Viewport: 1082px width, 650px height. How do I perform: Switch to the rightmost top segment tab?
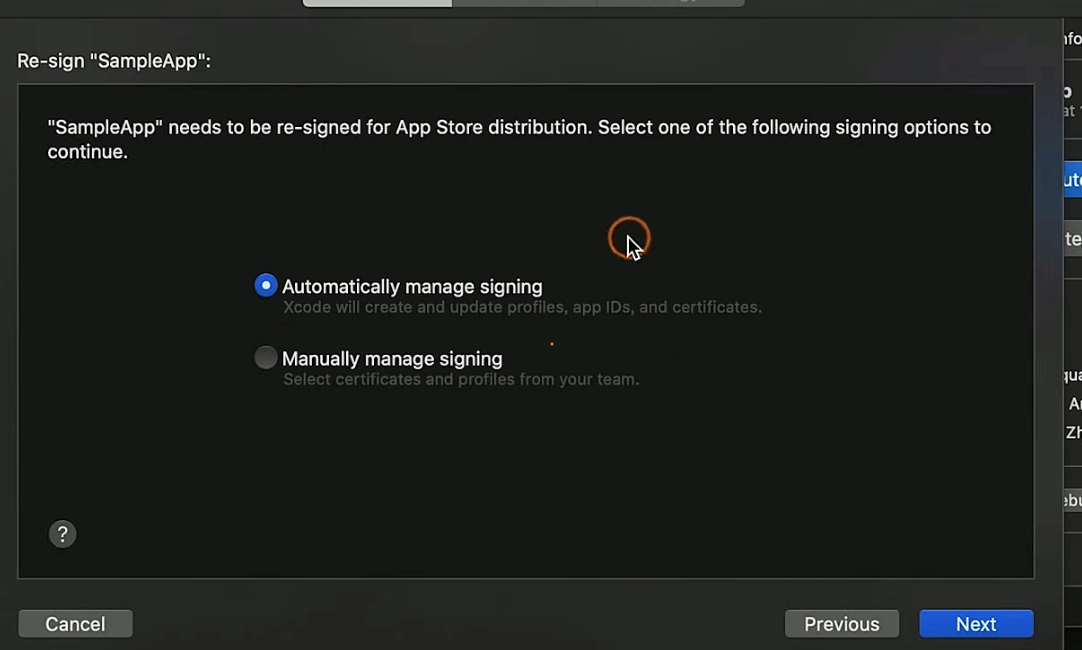pyautogui.click(x=670, y=3)
